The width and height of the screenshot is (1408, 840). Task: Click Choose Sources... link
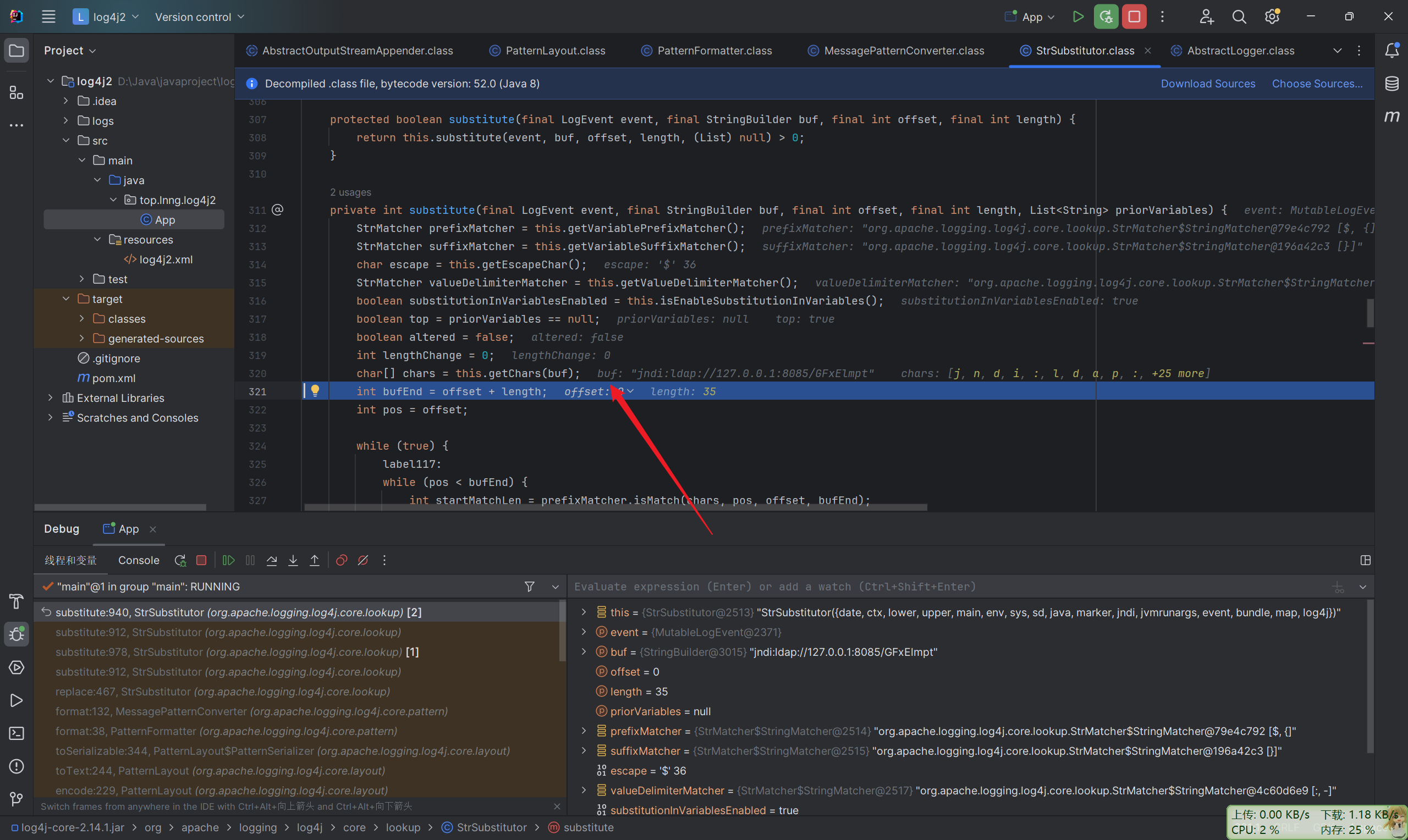[x=1317, y=83]
